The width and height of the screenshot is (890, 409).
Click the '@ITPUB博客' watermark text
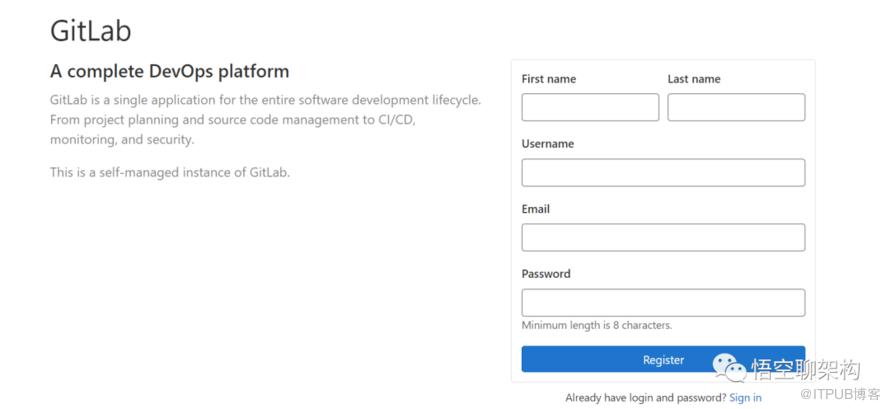[839, 394]
